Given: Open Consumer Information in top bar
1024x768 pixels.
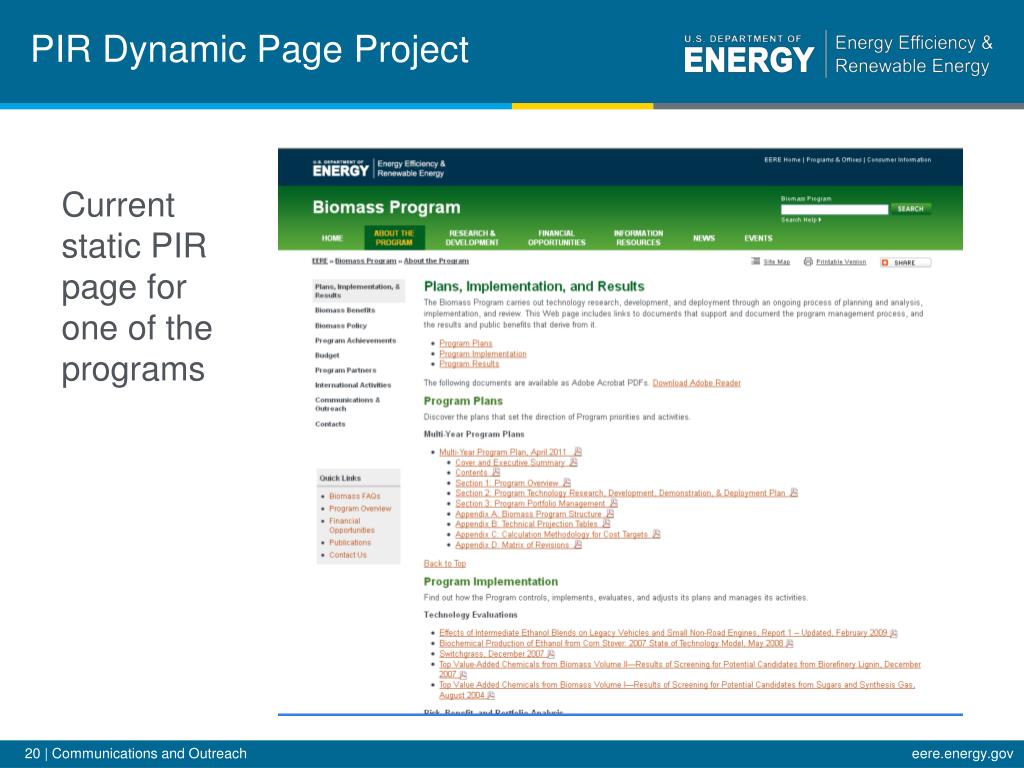Looking at the screenshot, I should click(899, 160).
